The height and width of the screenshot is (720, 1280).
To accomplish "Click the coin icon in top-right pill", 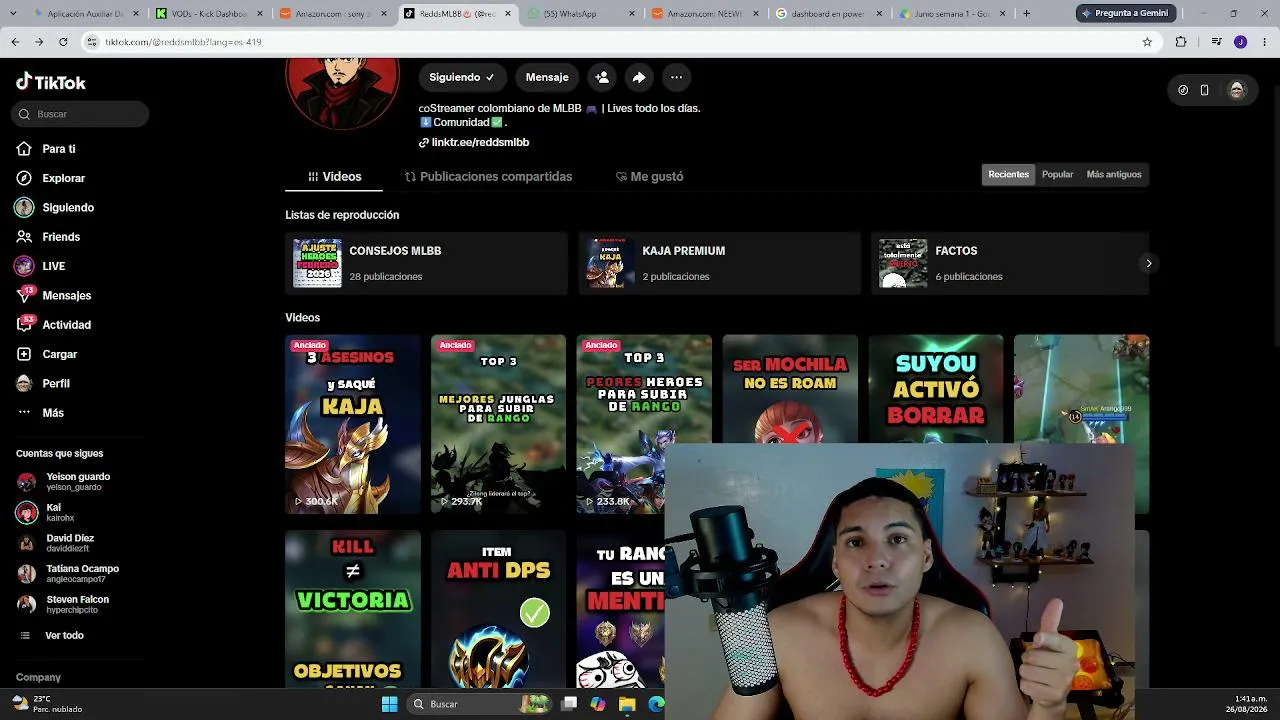I will tap(1183, 90).
